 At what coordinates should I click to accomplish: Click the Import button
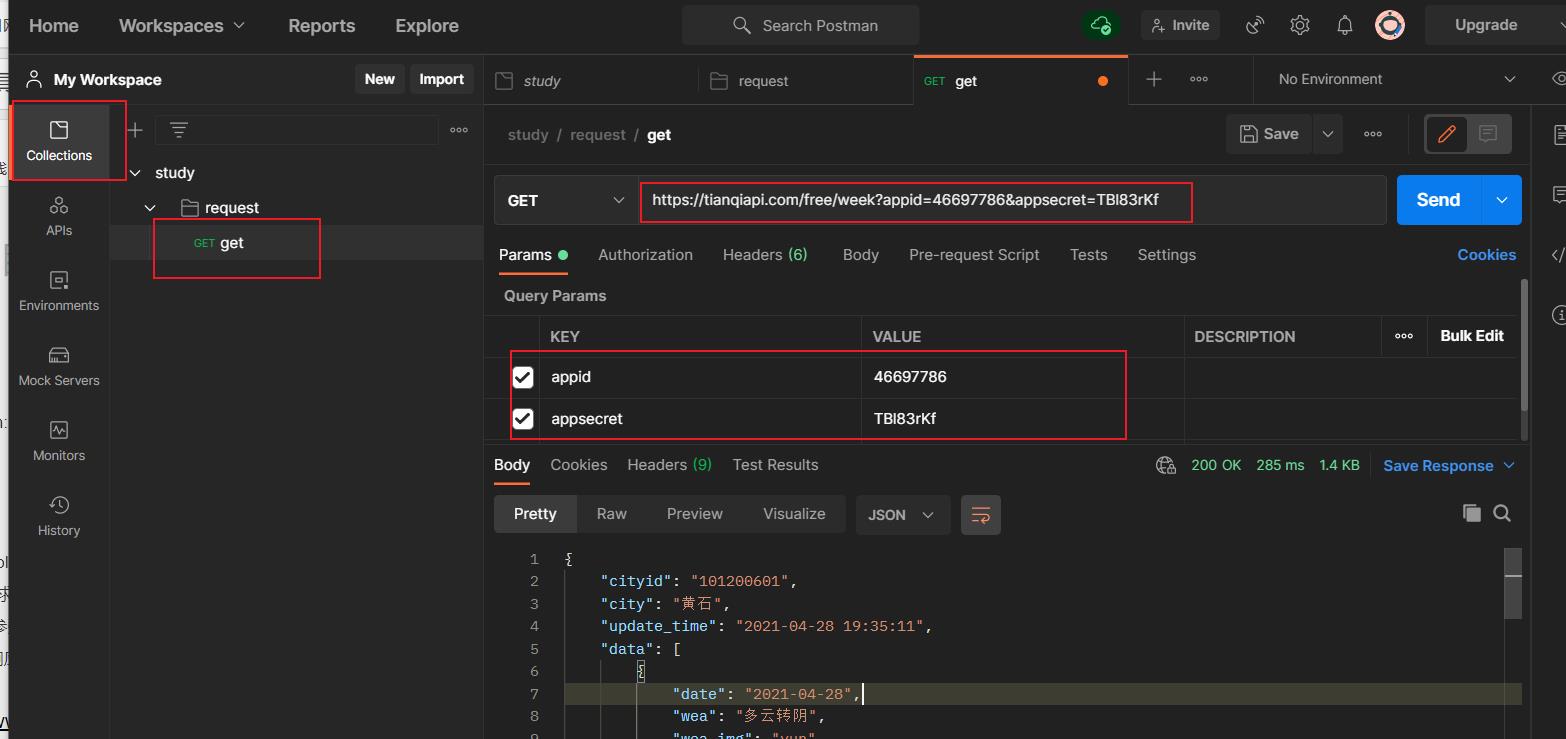(442, 79)
